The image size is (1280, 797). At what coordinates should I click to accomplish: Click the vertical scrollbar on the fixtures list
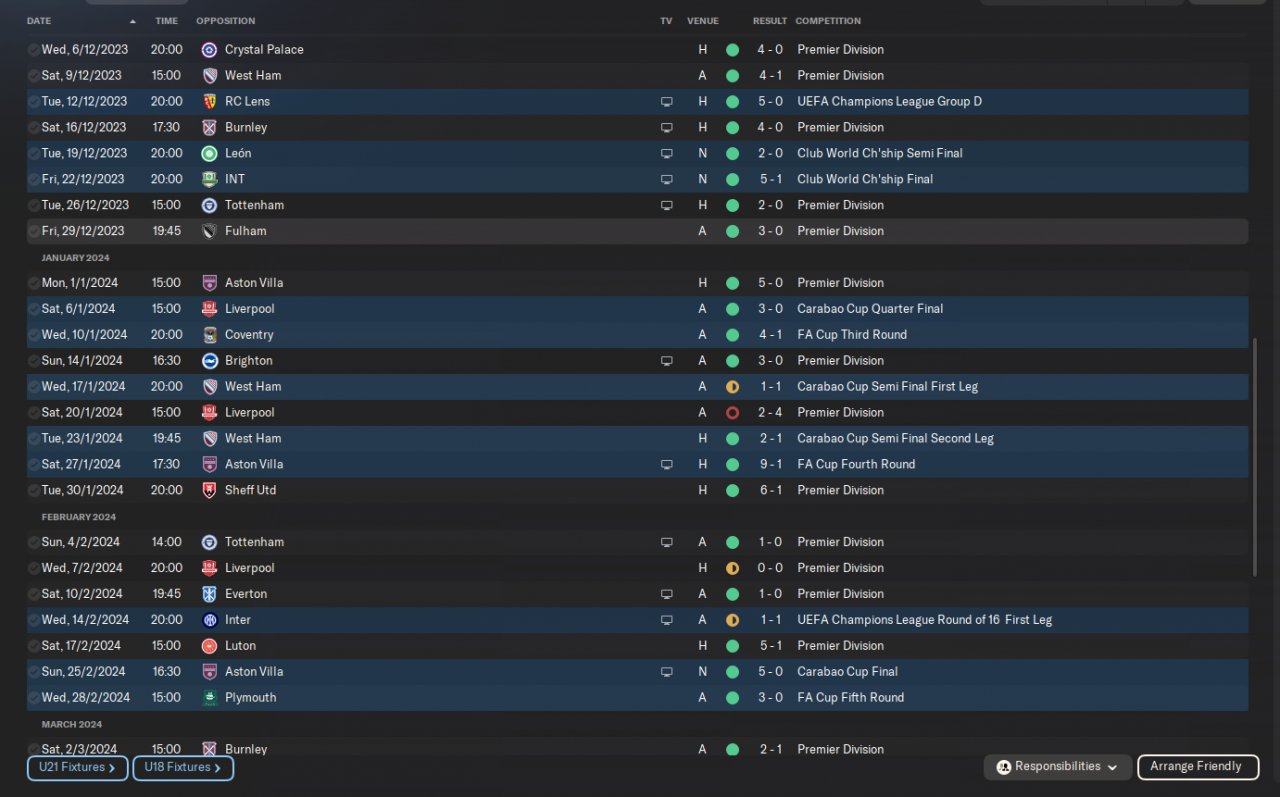(x=1255, y=457)
